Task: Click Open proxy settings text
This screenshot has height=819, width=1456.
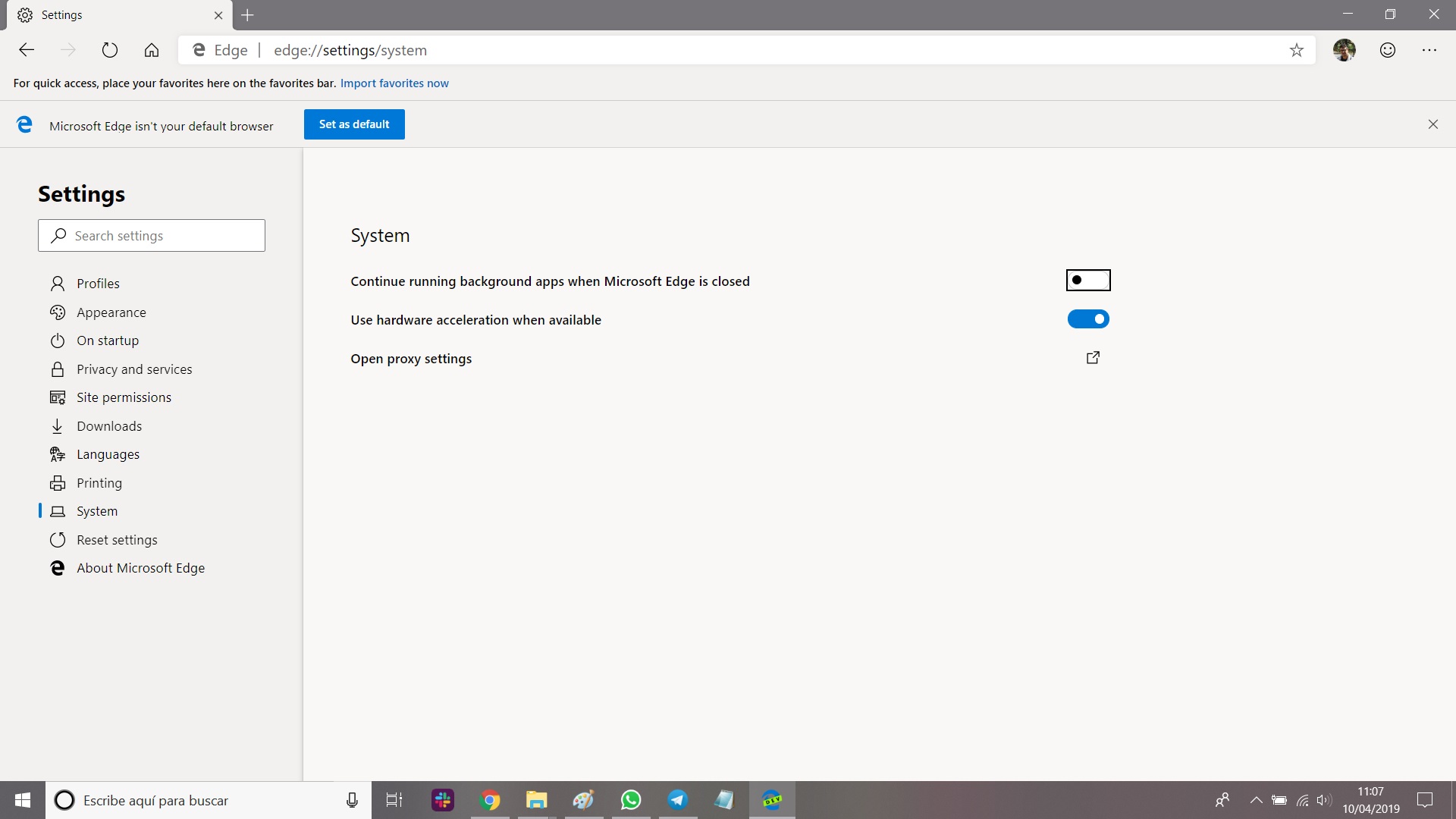Action: tap(411, 359)
